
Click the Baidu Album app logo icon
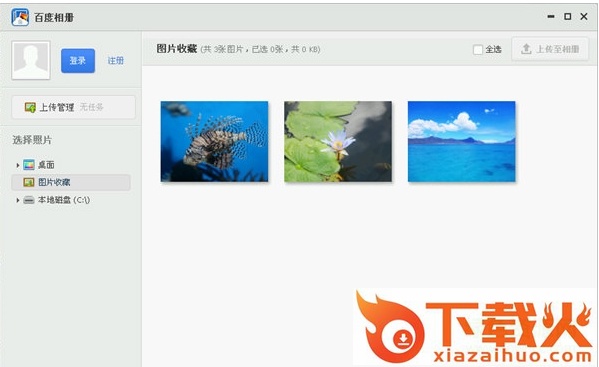[x=20, y=17]
